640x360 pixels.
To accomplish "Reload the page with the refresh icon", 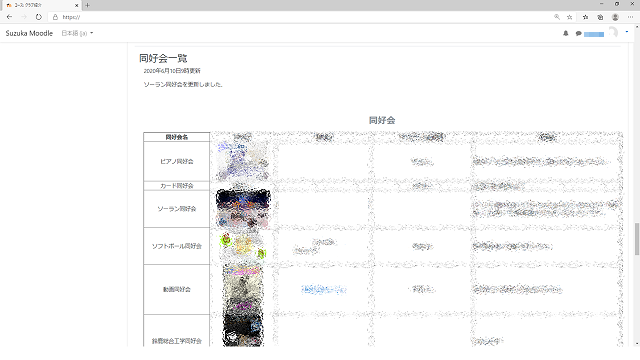I will coord(38,17).
